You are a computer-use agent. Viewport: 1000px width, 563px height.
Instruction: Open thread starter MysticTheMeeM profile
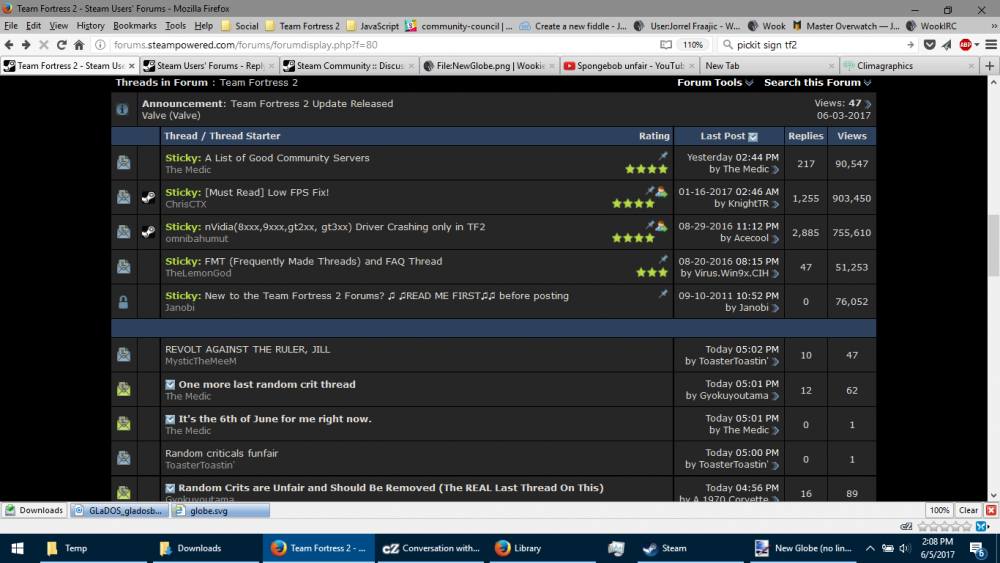200,361
